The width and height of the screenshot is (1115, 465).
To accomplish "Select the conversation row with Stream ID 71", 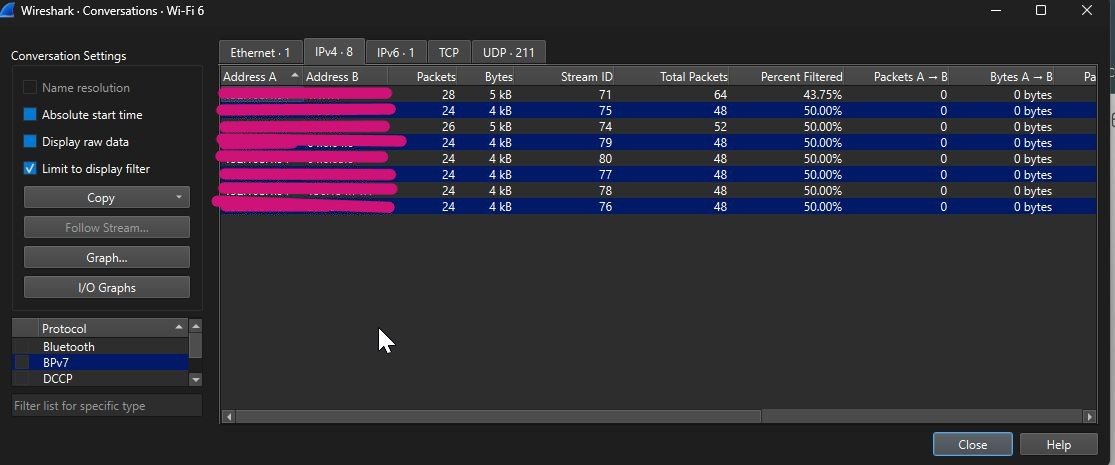I will click(x=658, y=95).
